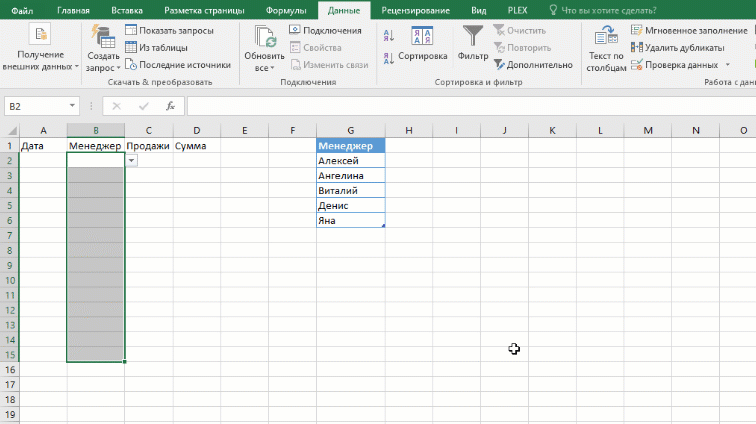756x424 pixels.
Task: Click Удалить дубликаты
Action: coord(678,48)
